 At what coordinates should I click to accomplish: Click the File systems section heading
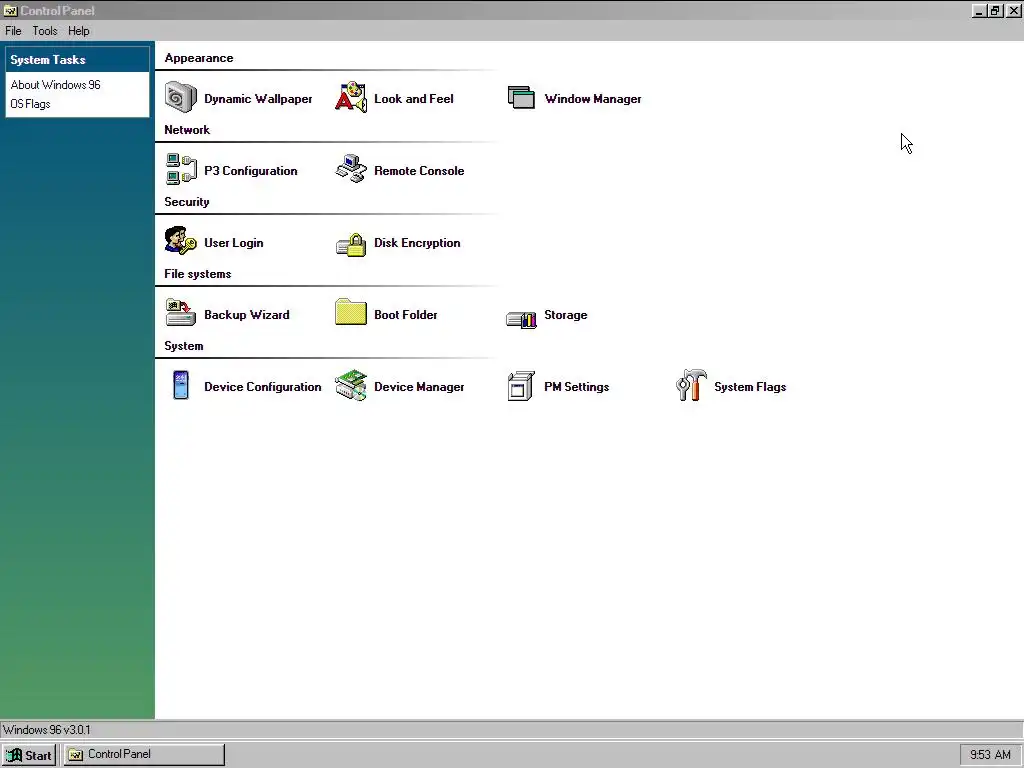[197, 274]
